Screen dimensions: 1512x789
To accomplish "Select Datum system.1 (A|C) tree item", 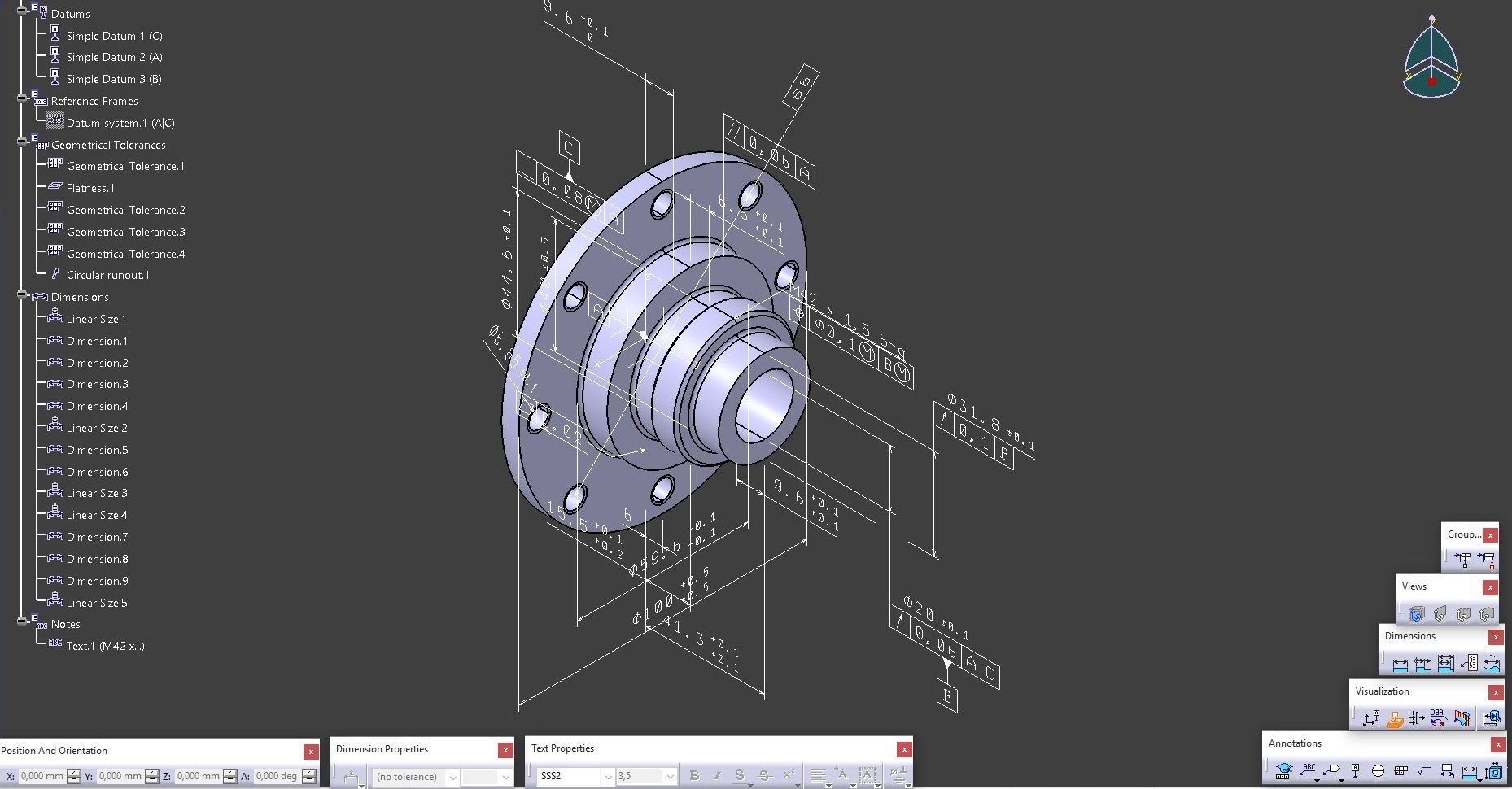I will pyautogui.click(x=120, y=123).
